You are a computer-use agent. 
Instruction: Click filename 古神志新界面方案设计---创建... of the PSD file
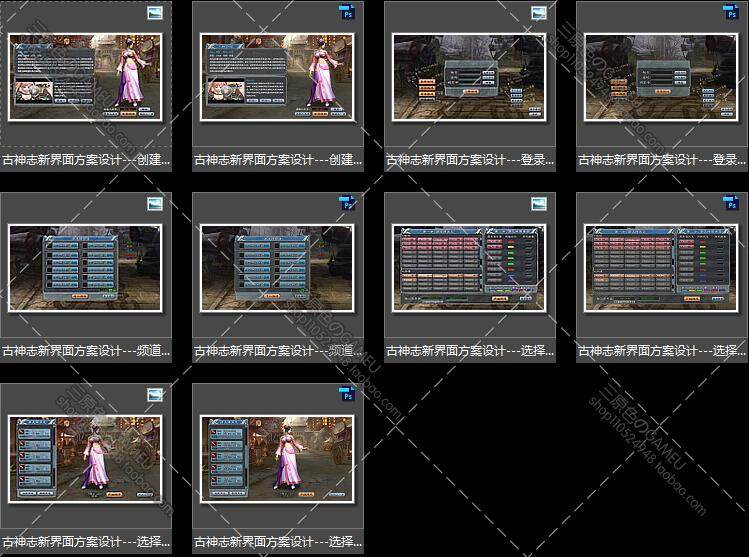pos(278,160)
